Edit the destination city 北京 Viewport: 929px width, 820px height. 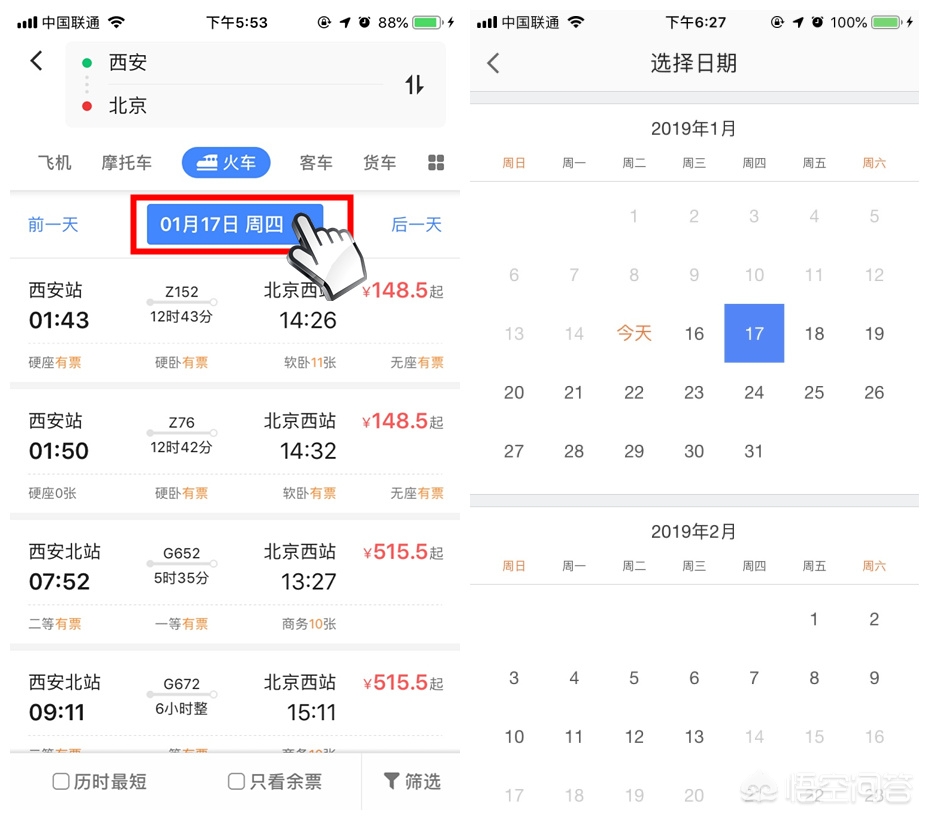pos(127,106)
